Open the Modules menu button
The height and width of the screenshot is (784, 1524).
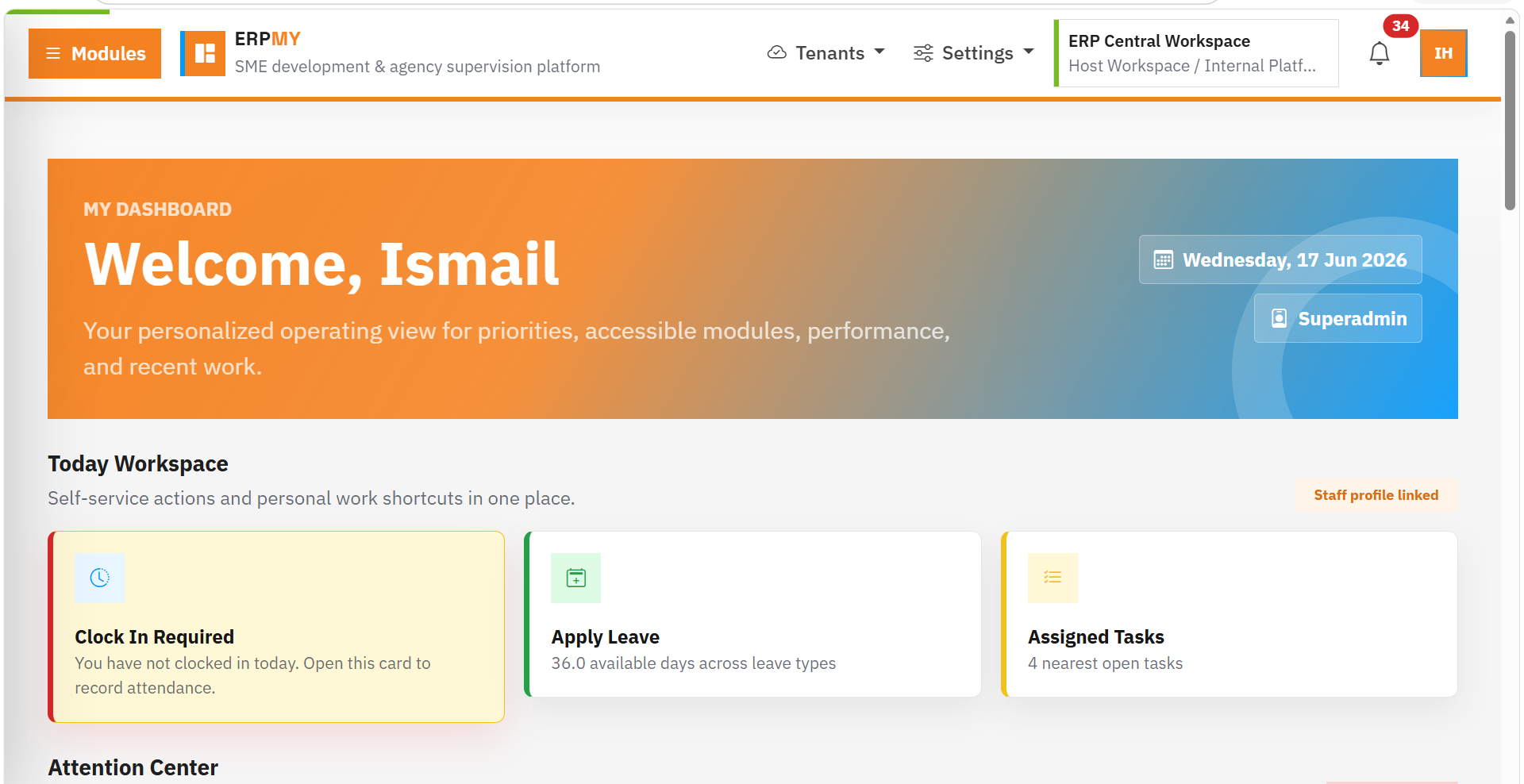(94, 53)
